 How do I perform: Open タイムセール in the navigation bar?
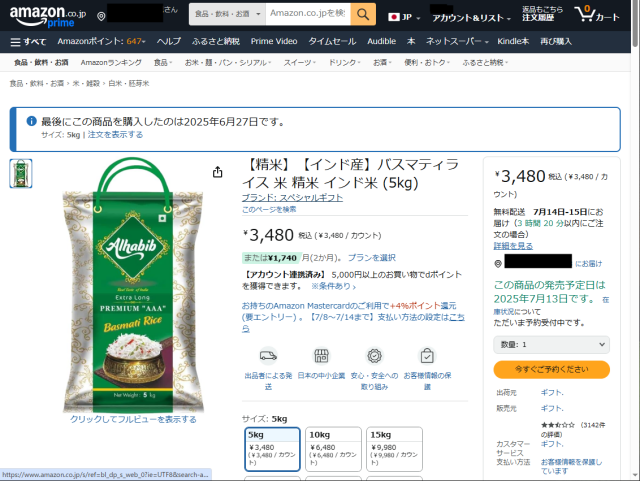(x=332, y=41)
